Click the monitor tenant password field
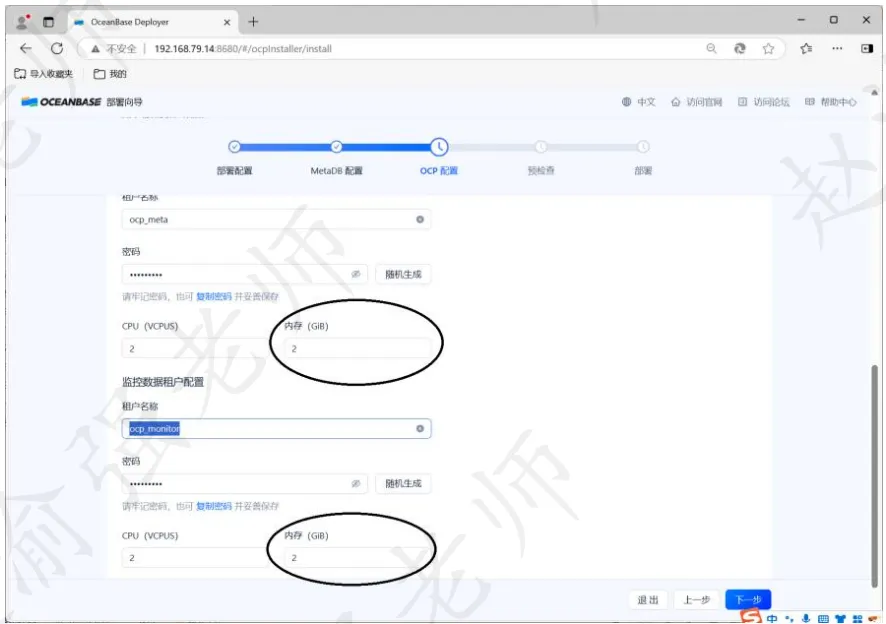Image resolution: width=886 pixels, height=624 pixels. click(x=245, y=483)
